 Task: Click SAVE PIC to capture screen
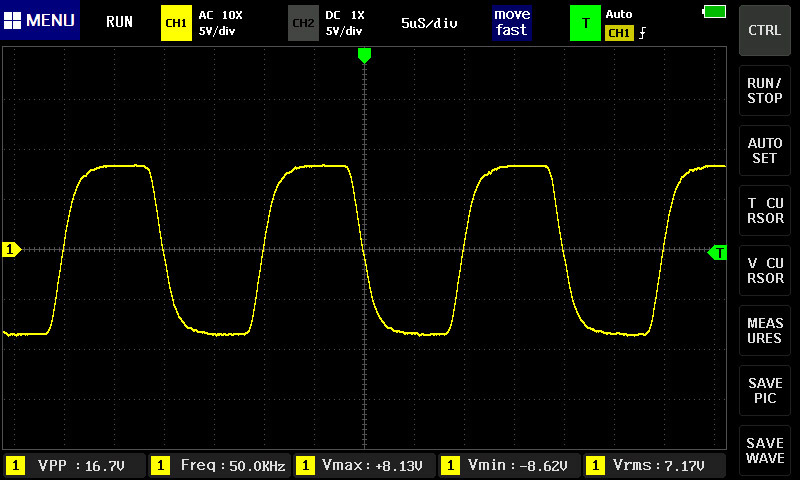[764, 391]
